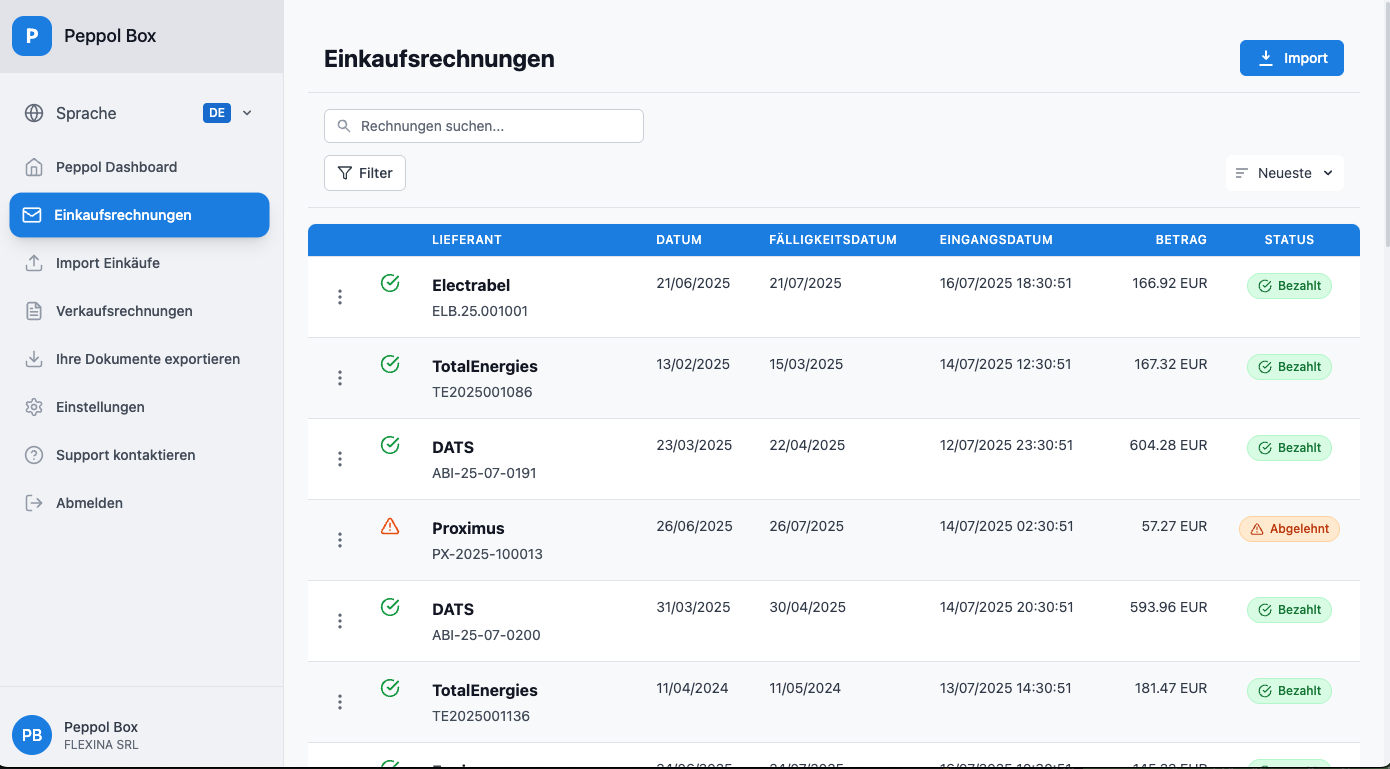Click the blue Import button

pos(1291,58)
